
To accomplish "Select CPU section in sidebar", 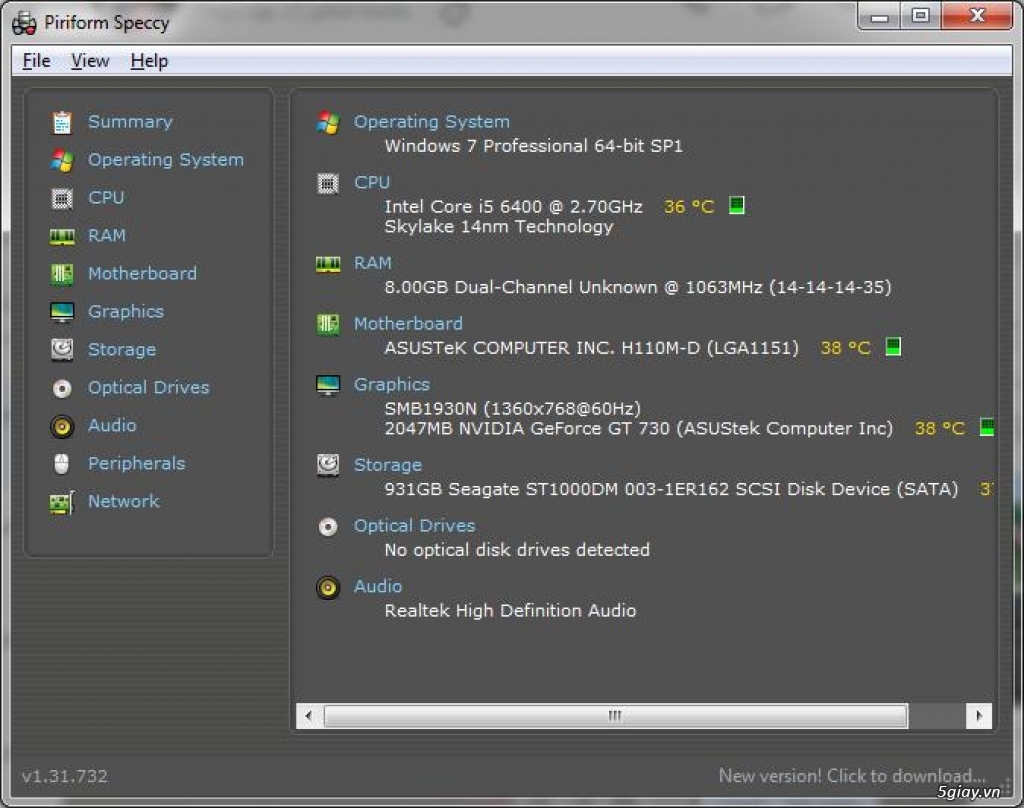I will pyautogui.click(x=106, y=197).
